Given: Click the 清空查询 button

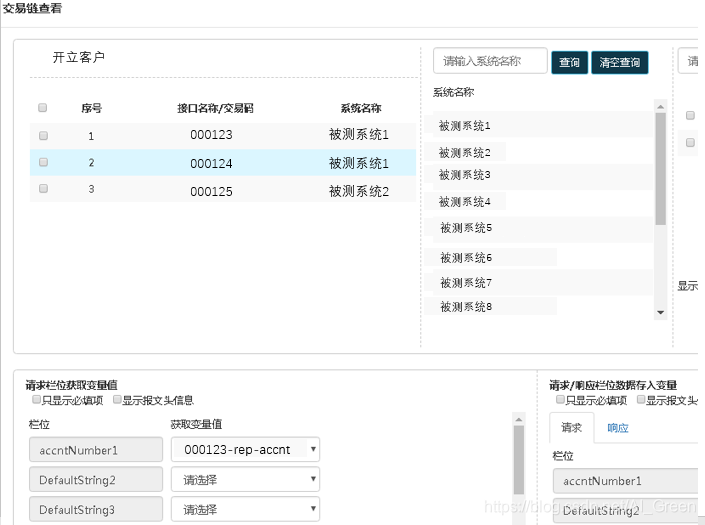Looking at the screenshot, I should click(620, 62).
